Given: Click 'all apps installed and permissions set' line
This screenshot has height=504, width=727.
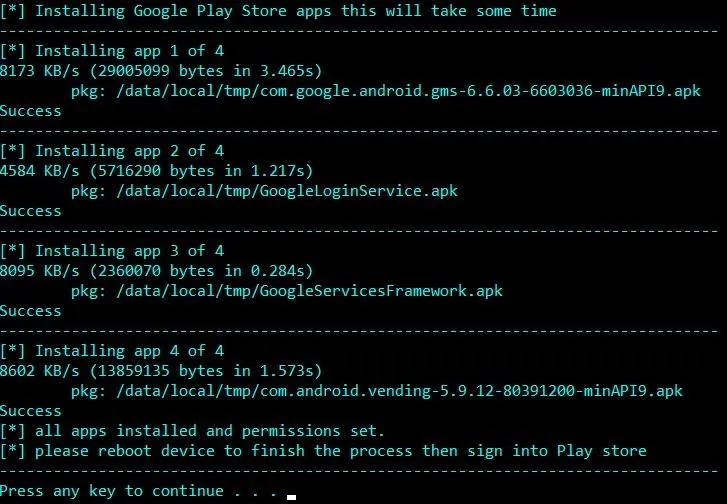Looking at the screenshot, I should pyautogui.click(x=192, y=431).
